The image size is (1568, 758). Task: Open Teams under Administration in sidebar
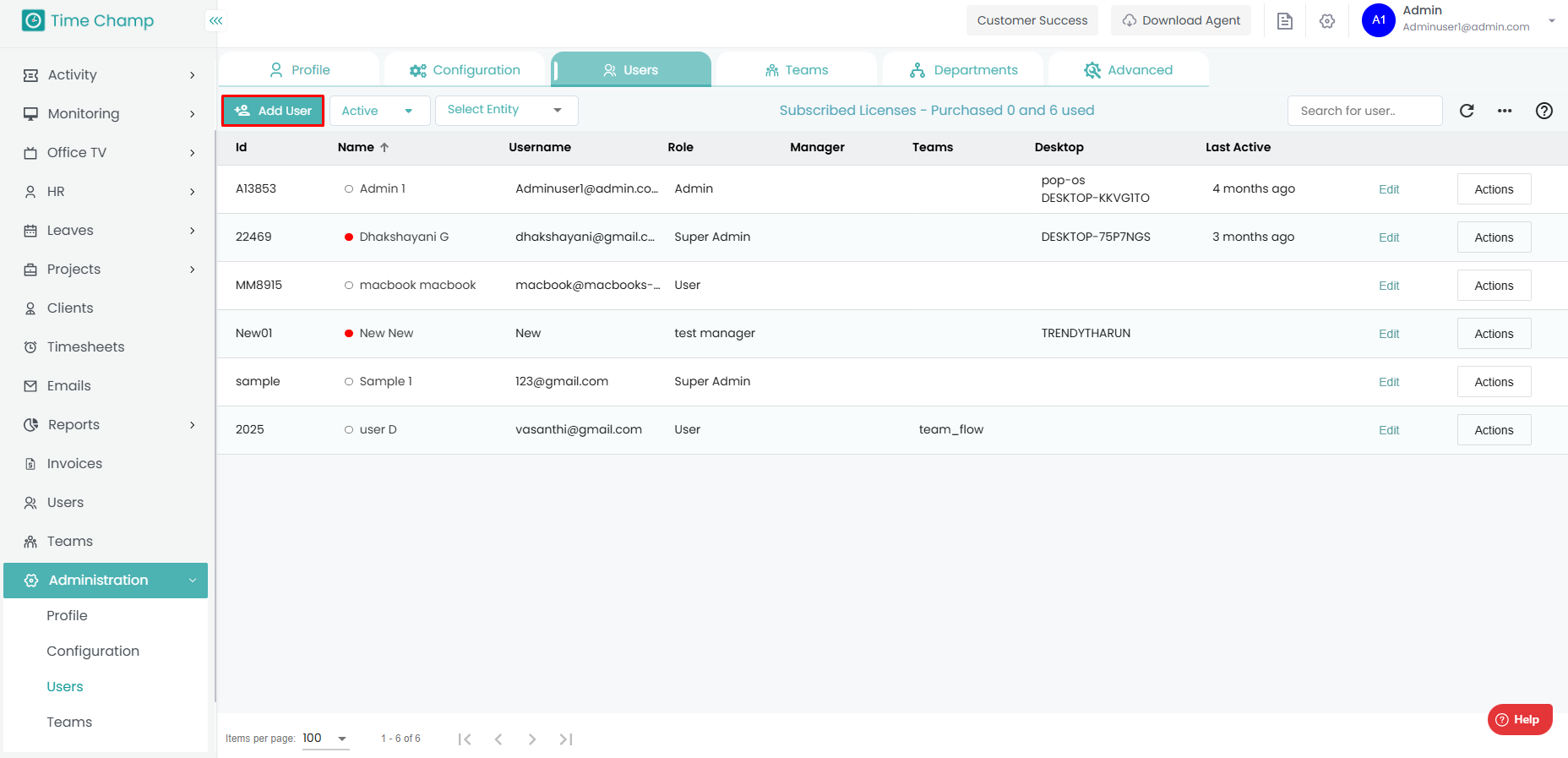click(x=69, y=723)
